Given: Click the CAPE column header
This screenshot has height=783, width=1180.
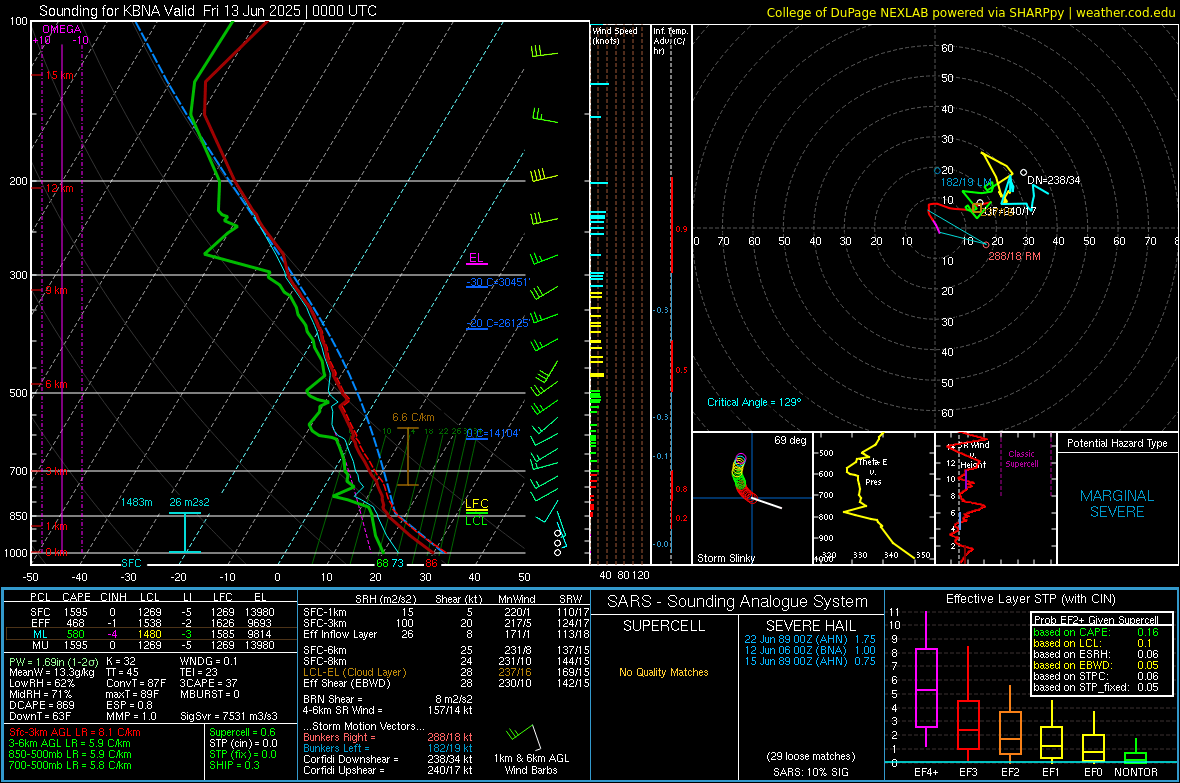Looking at the screenshot, I should click(x=76, y=597).
